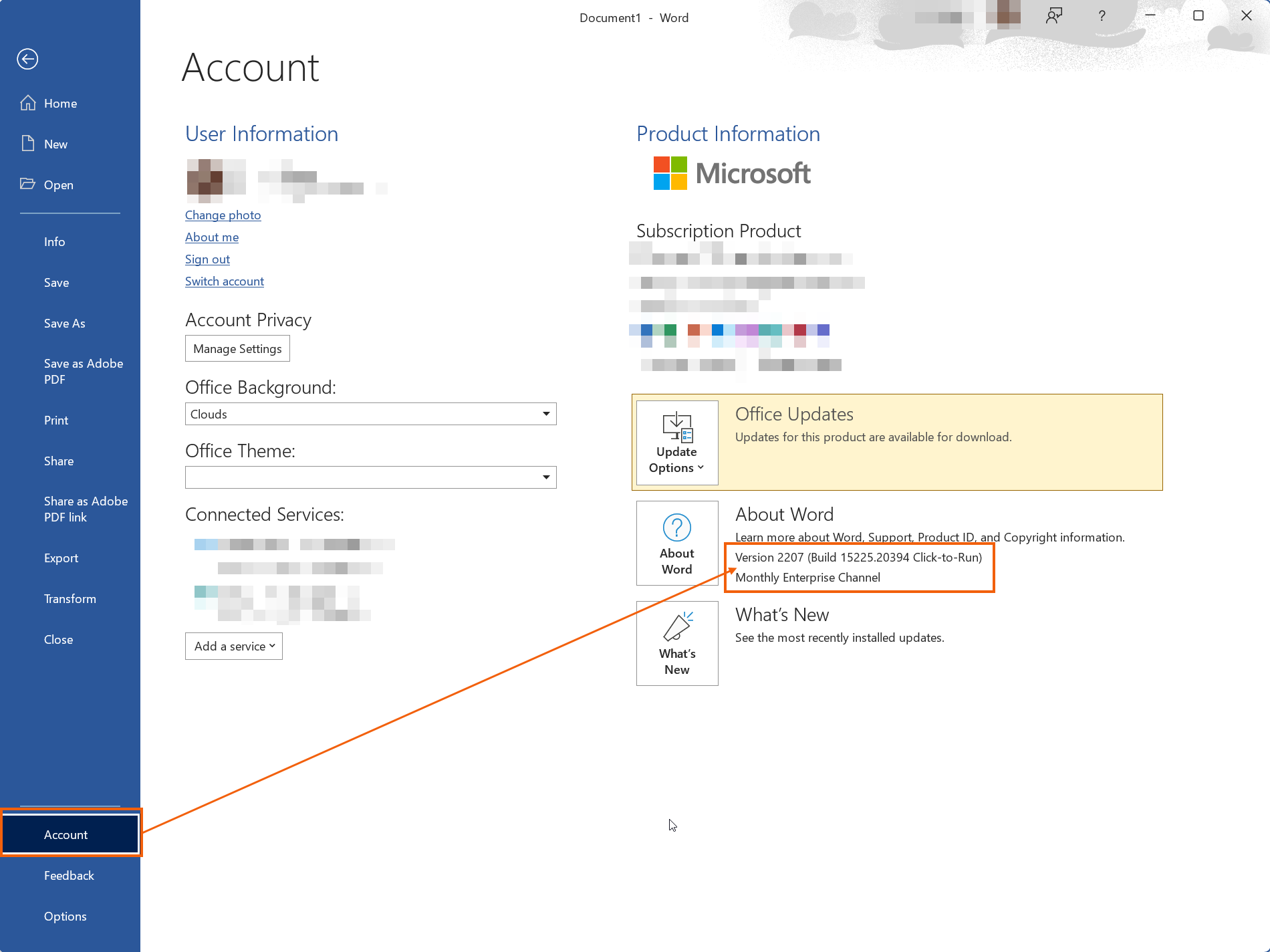Viewport: 1270px width, 952px height.
Task: Click the feedback person icon in title bar
Action: click(1054, 16)
